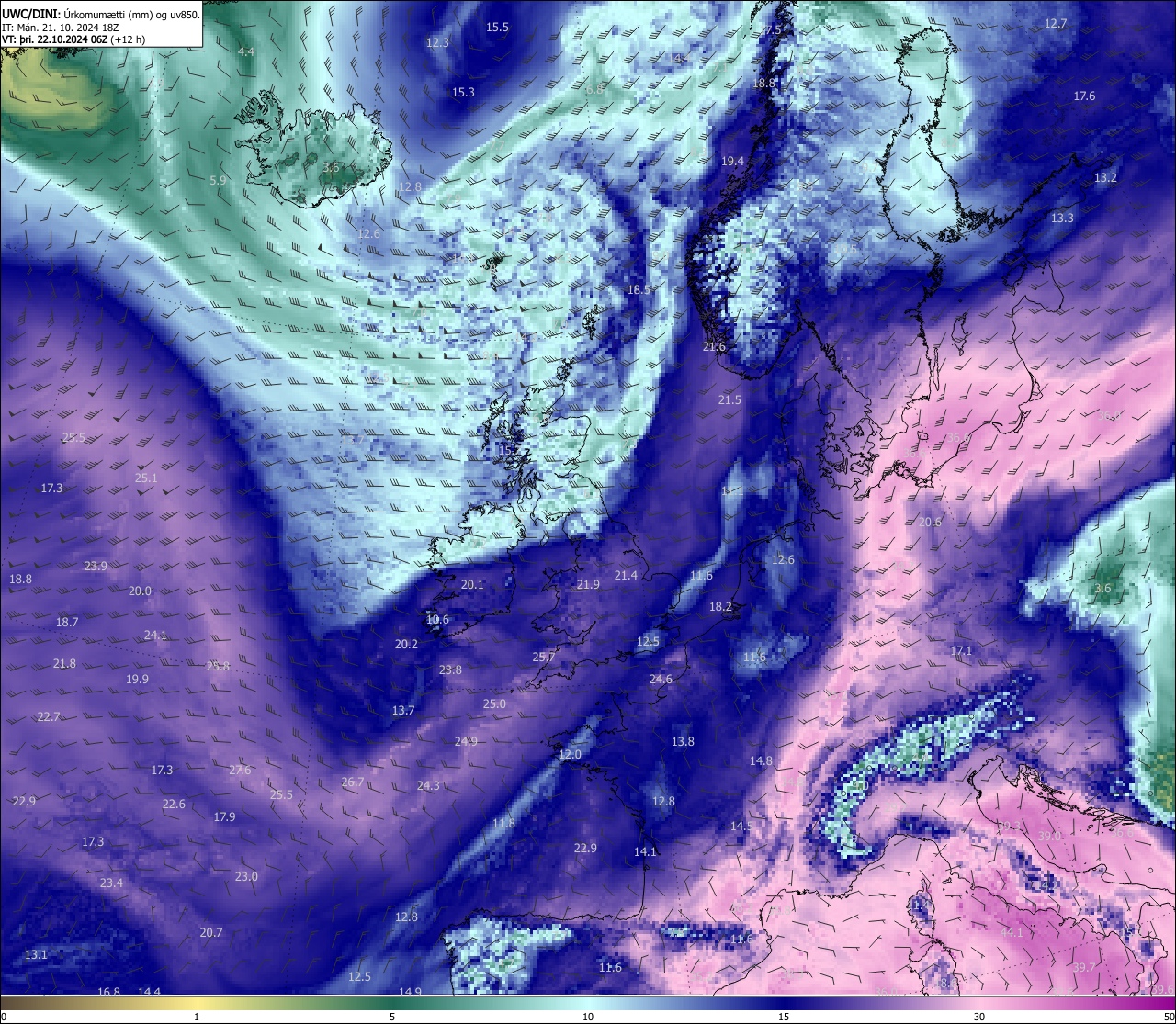This screenshot has height=1024, width=1176.
Task: Click the 25.1 value label
Action: pyautogui.click(x=146, y=478)
